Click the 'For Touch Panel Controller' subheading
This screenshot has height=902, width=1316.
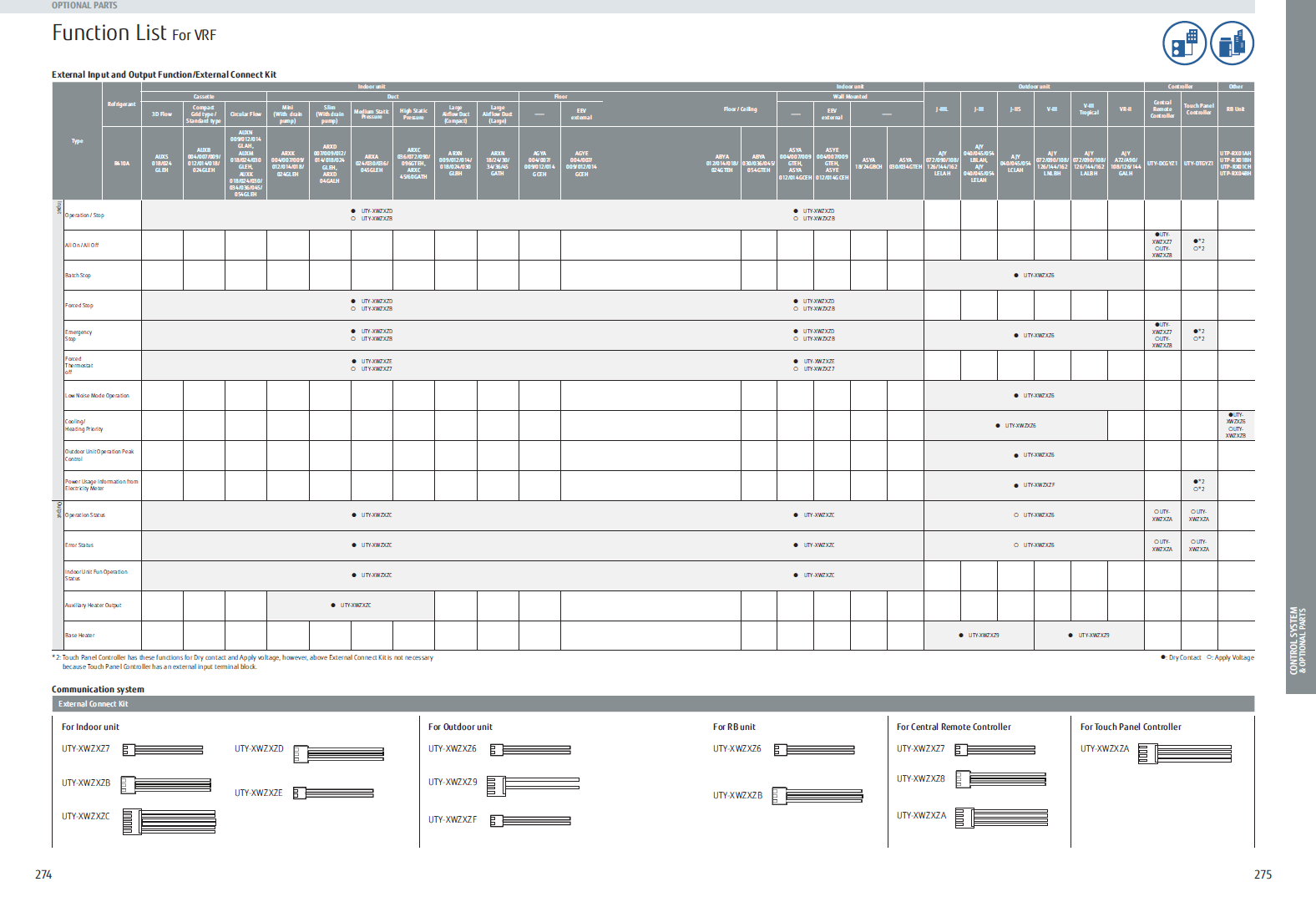coord(1131,727)
